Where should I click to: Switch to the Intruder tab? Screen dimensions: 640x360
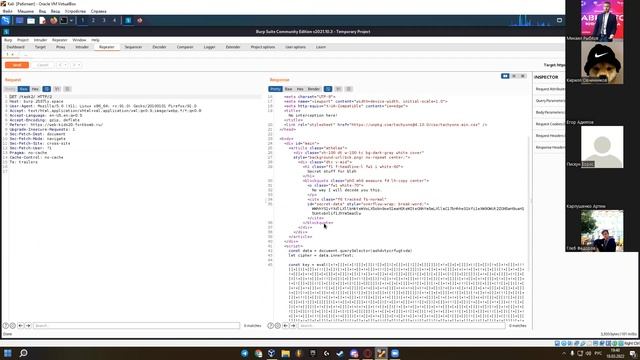82,47
